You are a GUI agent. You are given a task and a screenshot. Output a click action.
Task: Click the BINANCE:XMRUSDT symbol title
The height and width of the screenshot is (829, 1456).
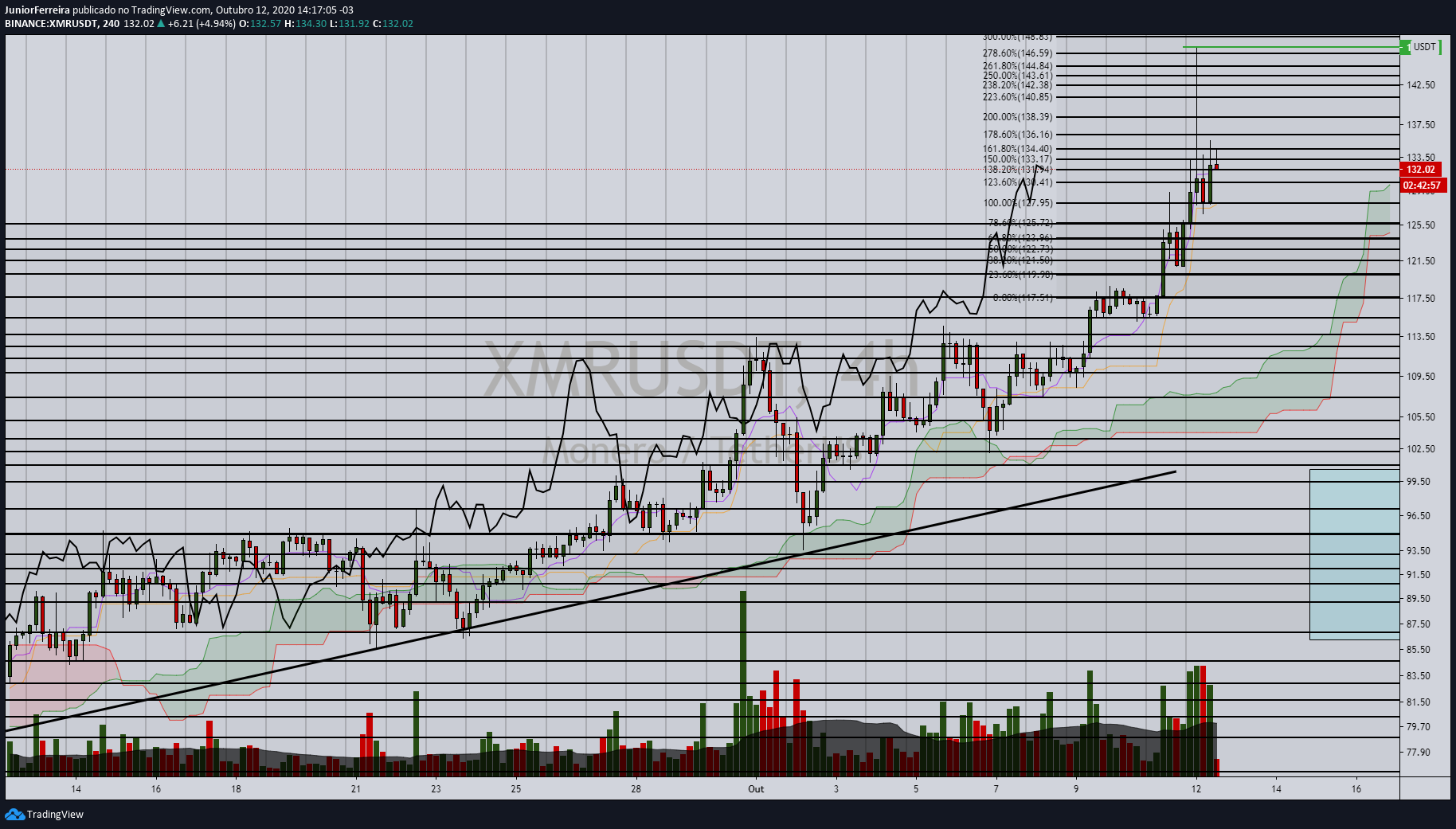click(52, 24)
